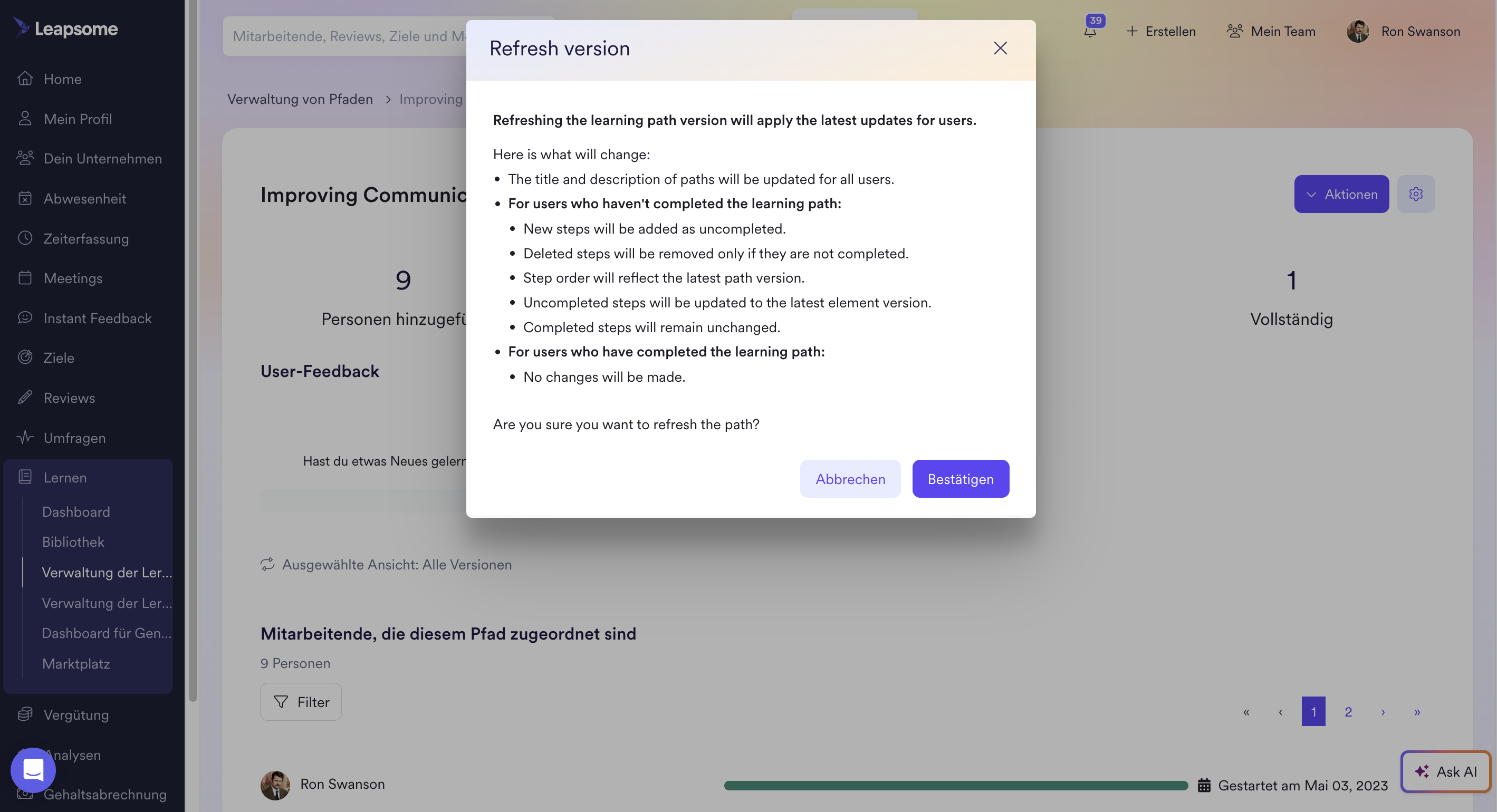Screen dimensions: 1497x812
Task: Open Abwesenheit sidebar item
Action: pos(85,199)
